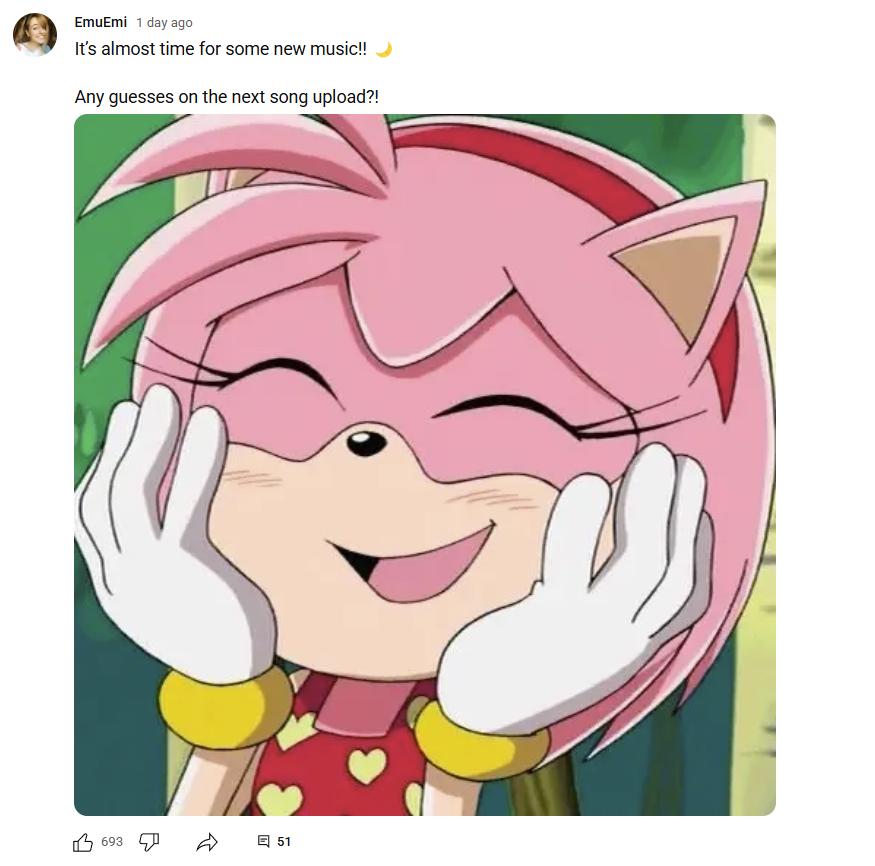Screen dimensions: 875x866
Task: Share the post using the arrow icon
Action: point(207,842)
